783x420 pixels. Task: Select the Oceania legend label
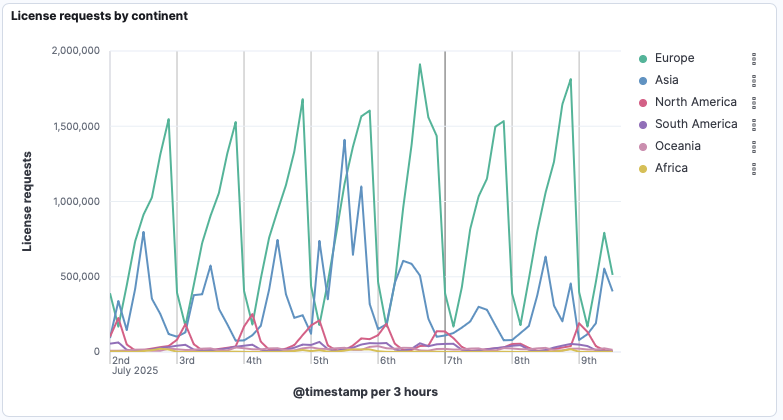click(677, 146)
